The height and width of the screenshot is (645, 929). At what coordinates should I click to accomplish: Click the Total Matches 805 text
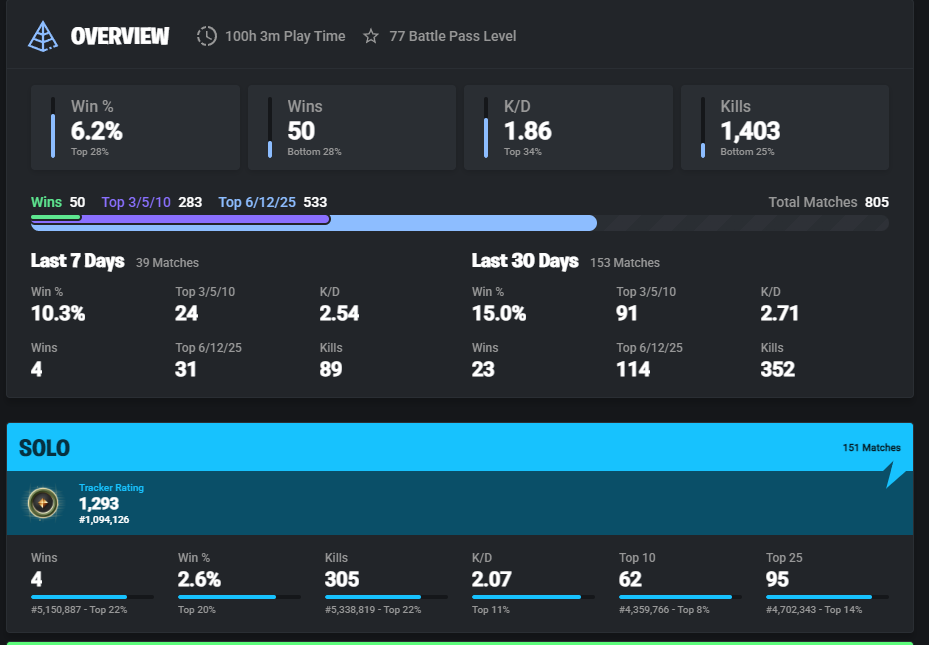coord(828,202)
